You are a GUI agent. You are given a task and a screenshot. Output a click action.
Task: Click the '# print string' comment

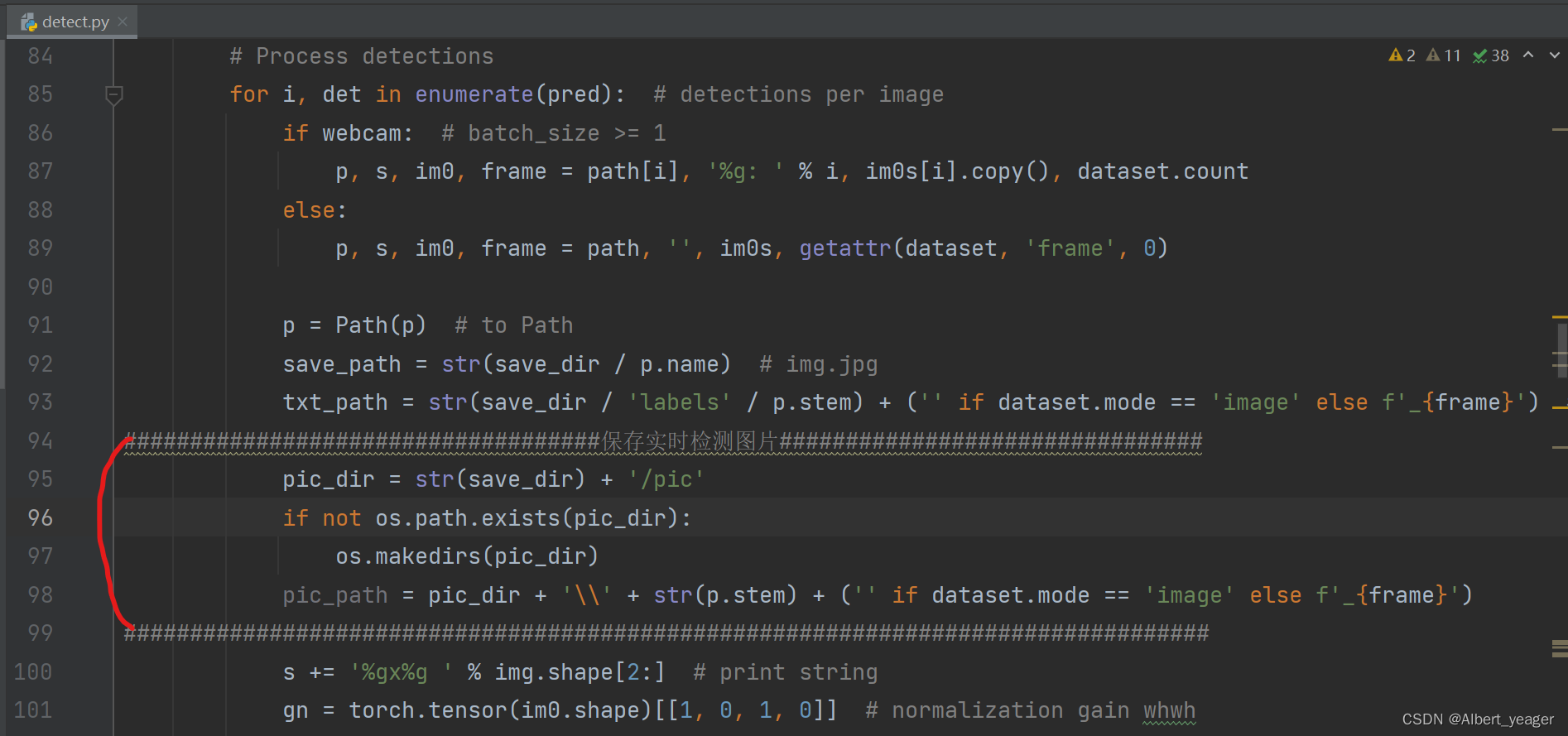pyautogui.click(x=786, y=672)
